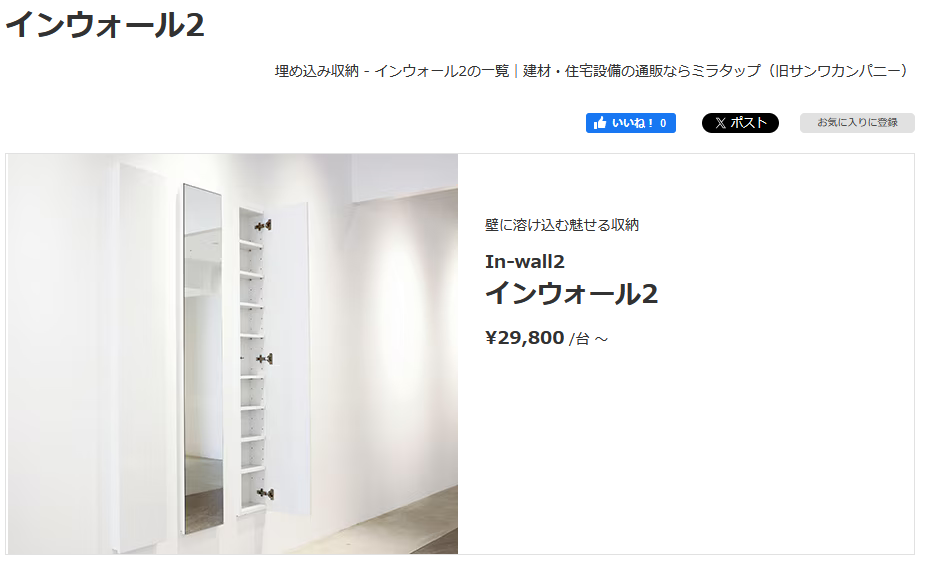Click the In-wall2 English product label
This screenshot has height=584, width=937.
(525, 262)
